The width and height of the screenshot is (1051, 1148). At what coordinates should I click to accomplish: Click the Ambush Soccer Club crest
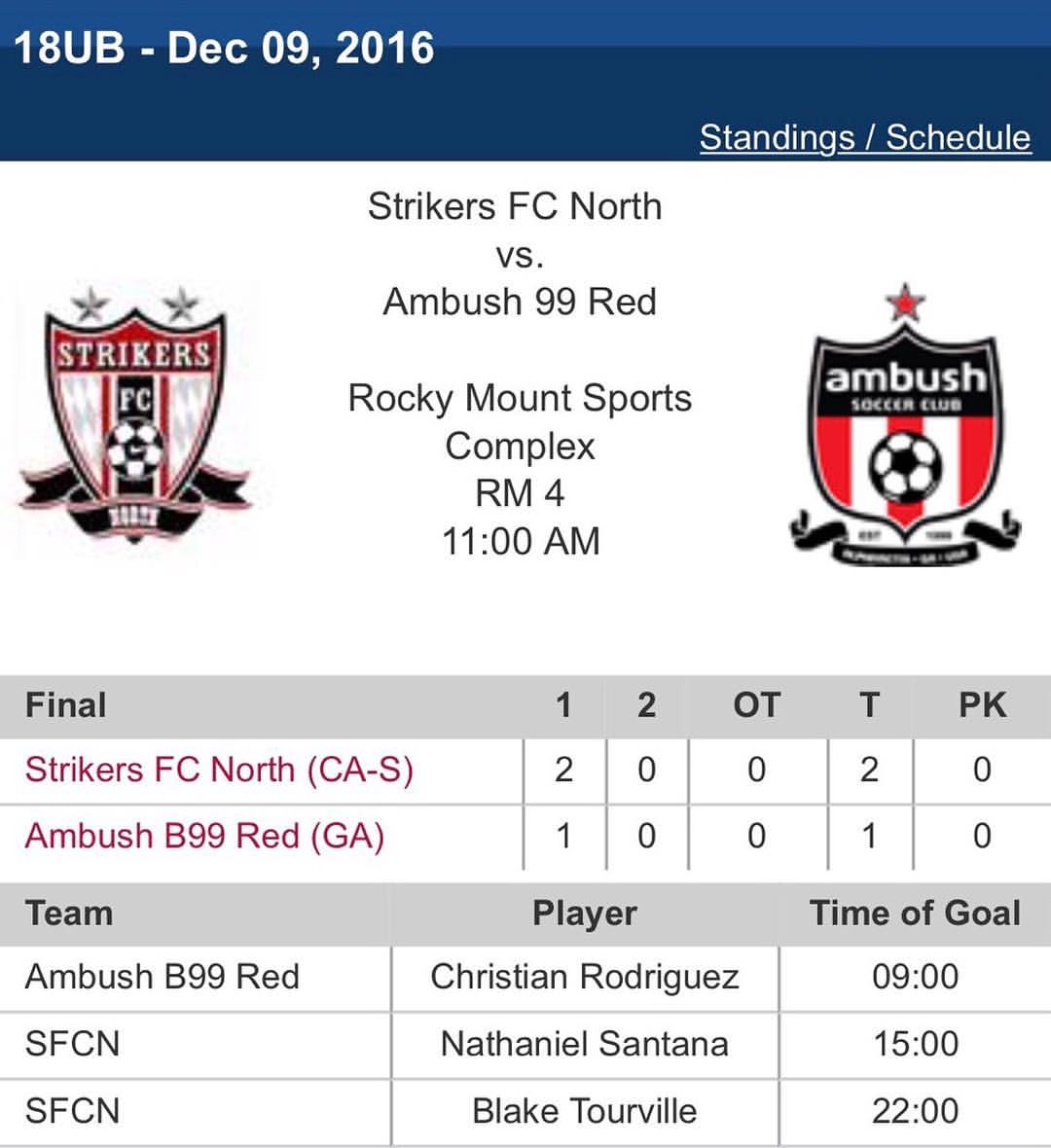click(905, 424)
